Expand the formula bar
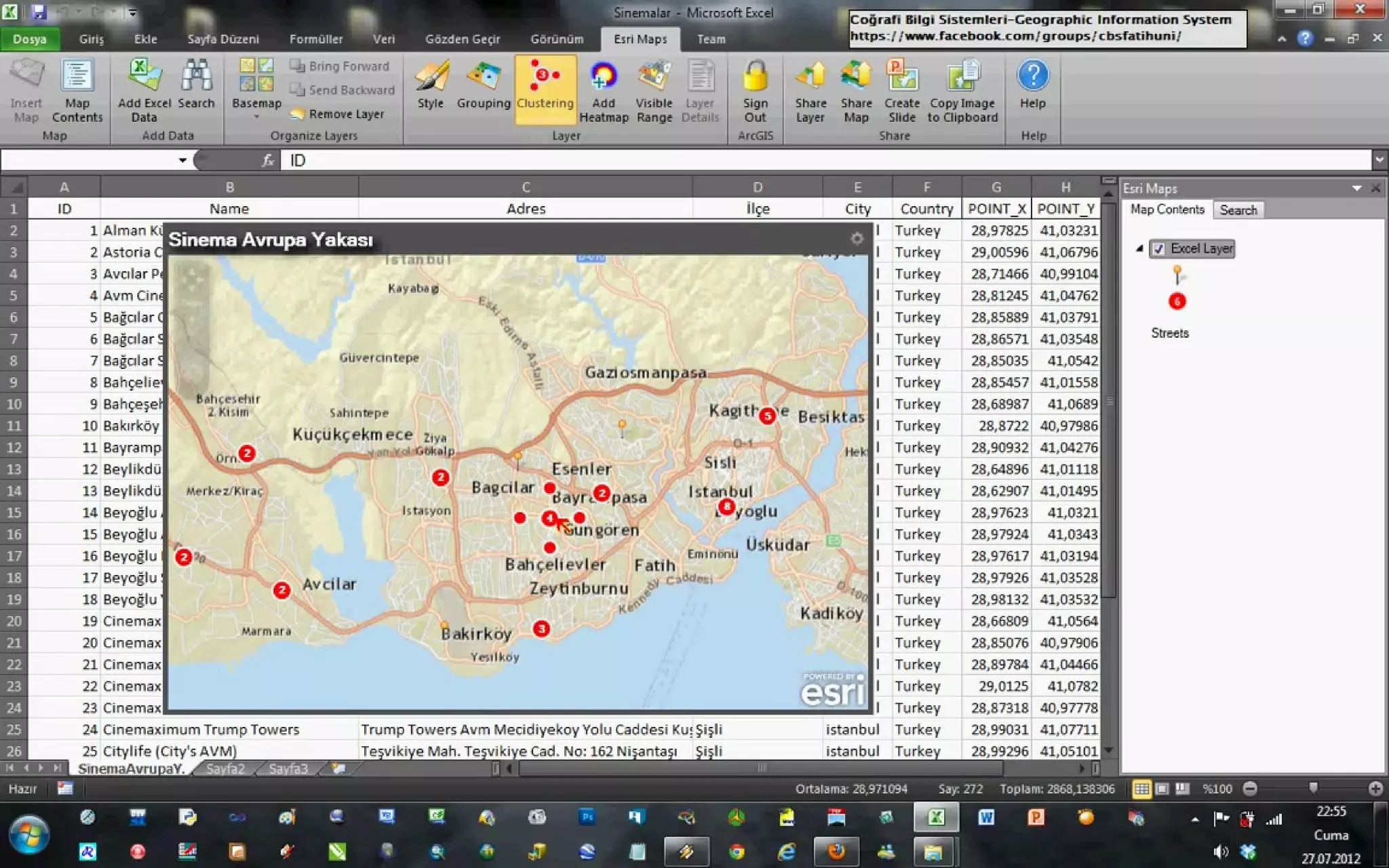This screenshot has height=868, width=1389. (1380, 161)
